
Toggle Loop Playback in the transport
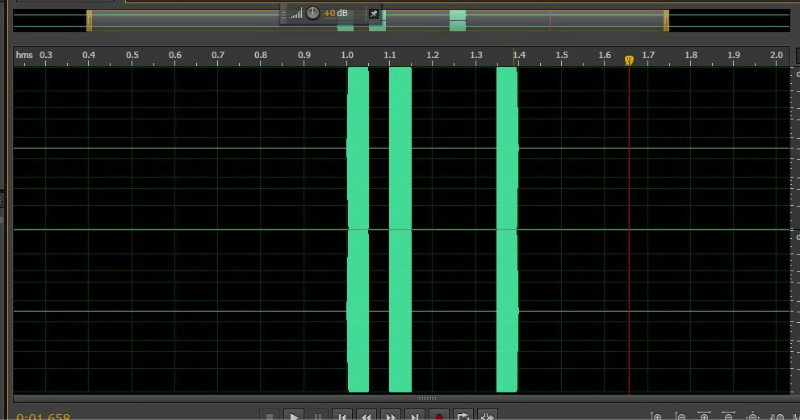(463, 415)
